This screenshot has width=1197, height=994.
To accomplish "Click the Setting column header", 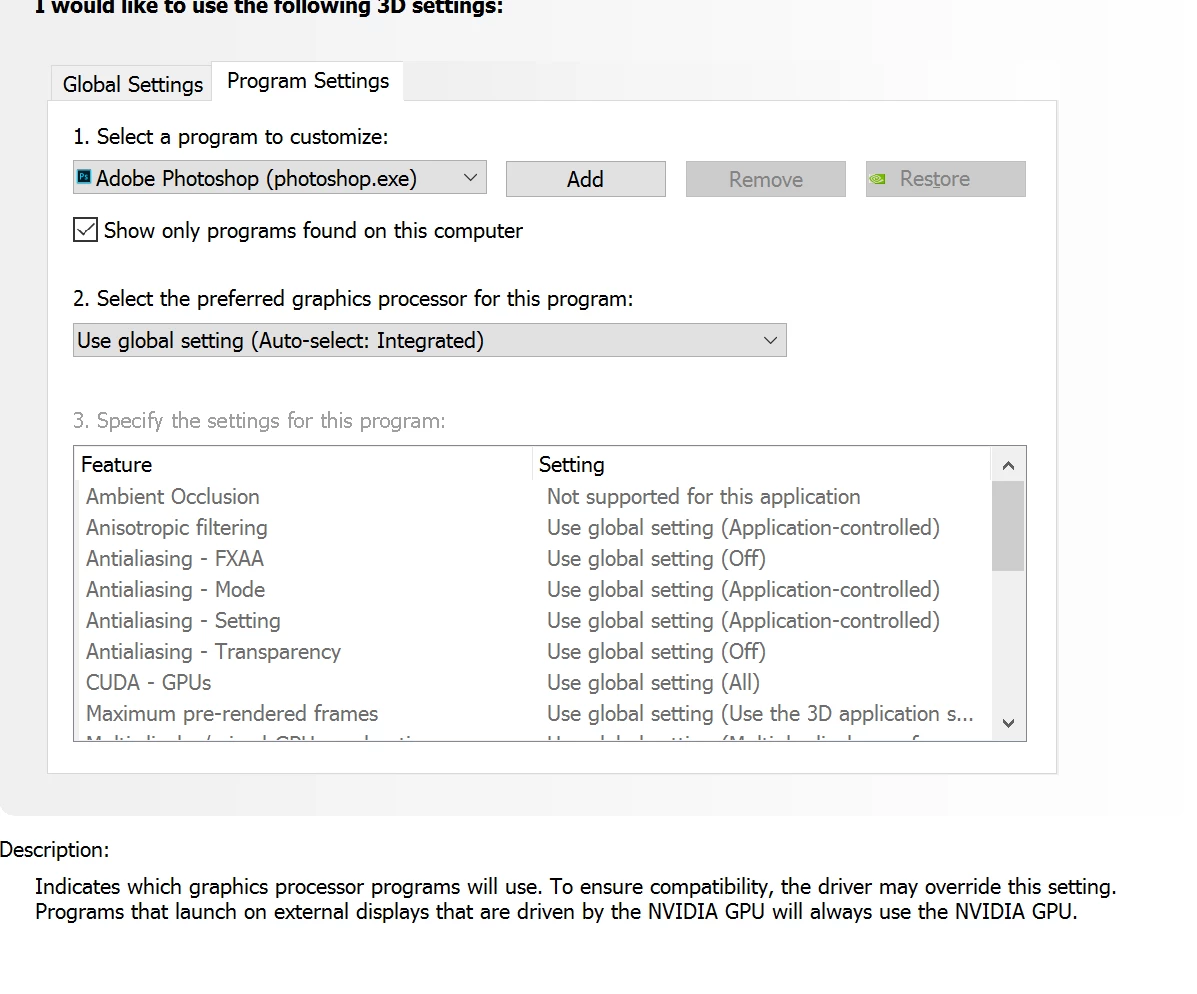I will pyautogui.click(x=761, y=464).
